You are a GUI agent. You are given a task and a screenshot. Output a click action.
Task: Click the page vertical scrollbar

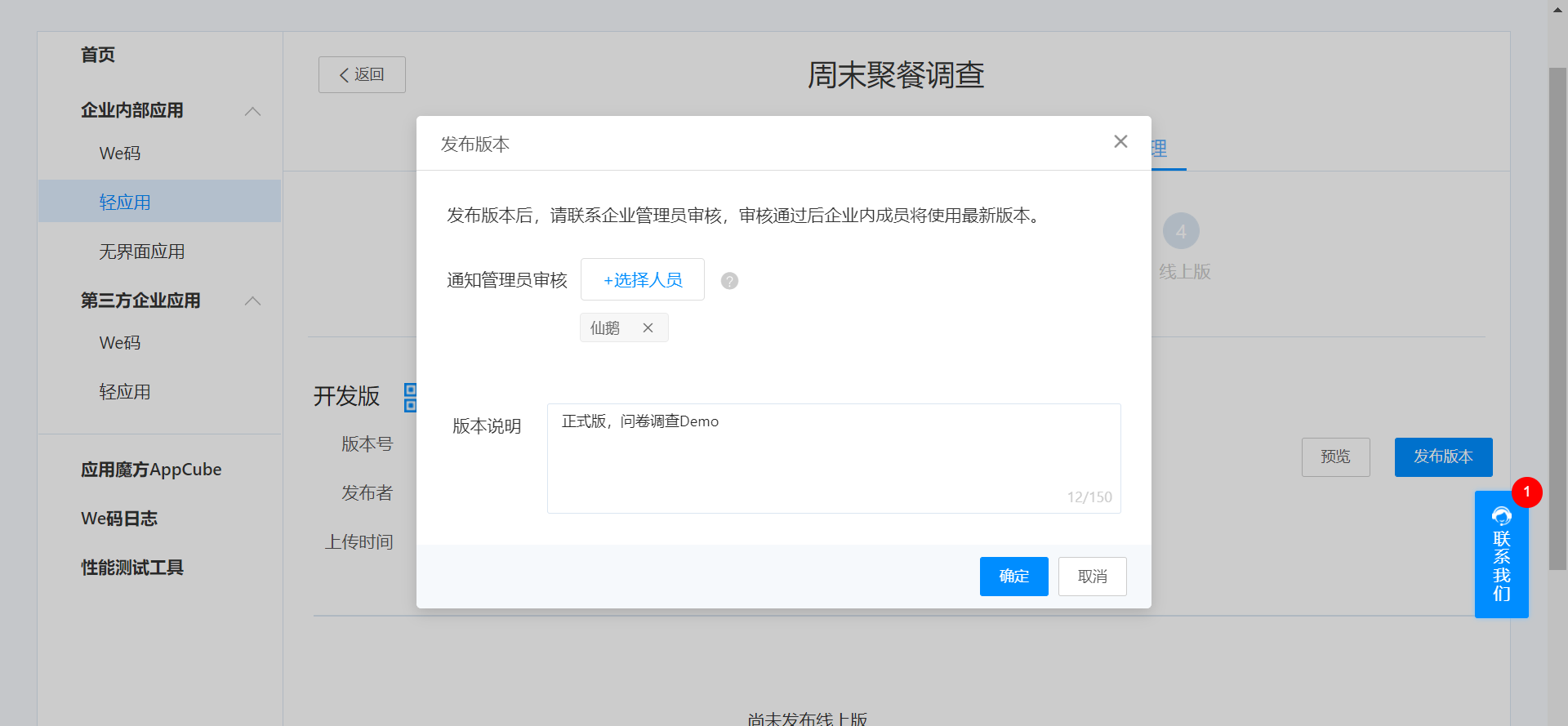(x=1557, y=318)
